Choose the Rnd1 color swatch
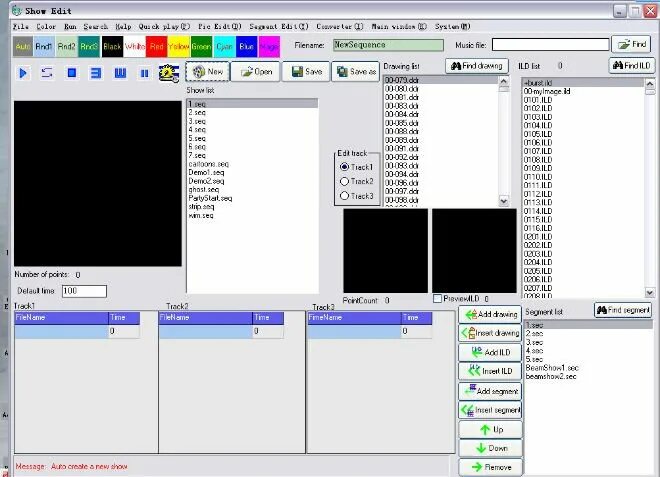Screen dimensions: 660x477 [x=43, y=46]
